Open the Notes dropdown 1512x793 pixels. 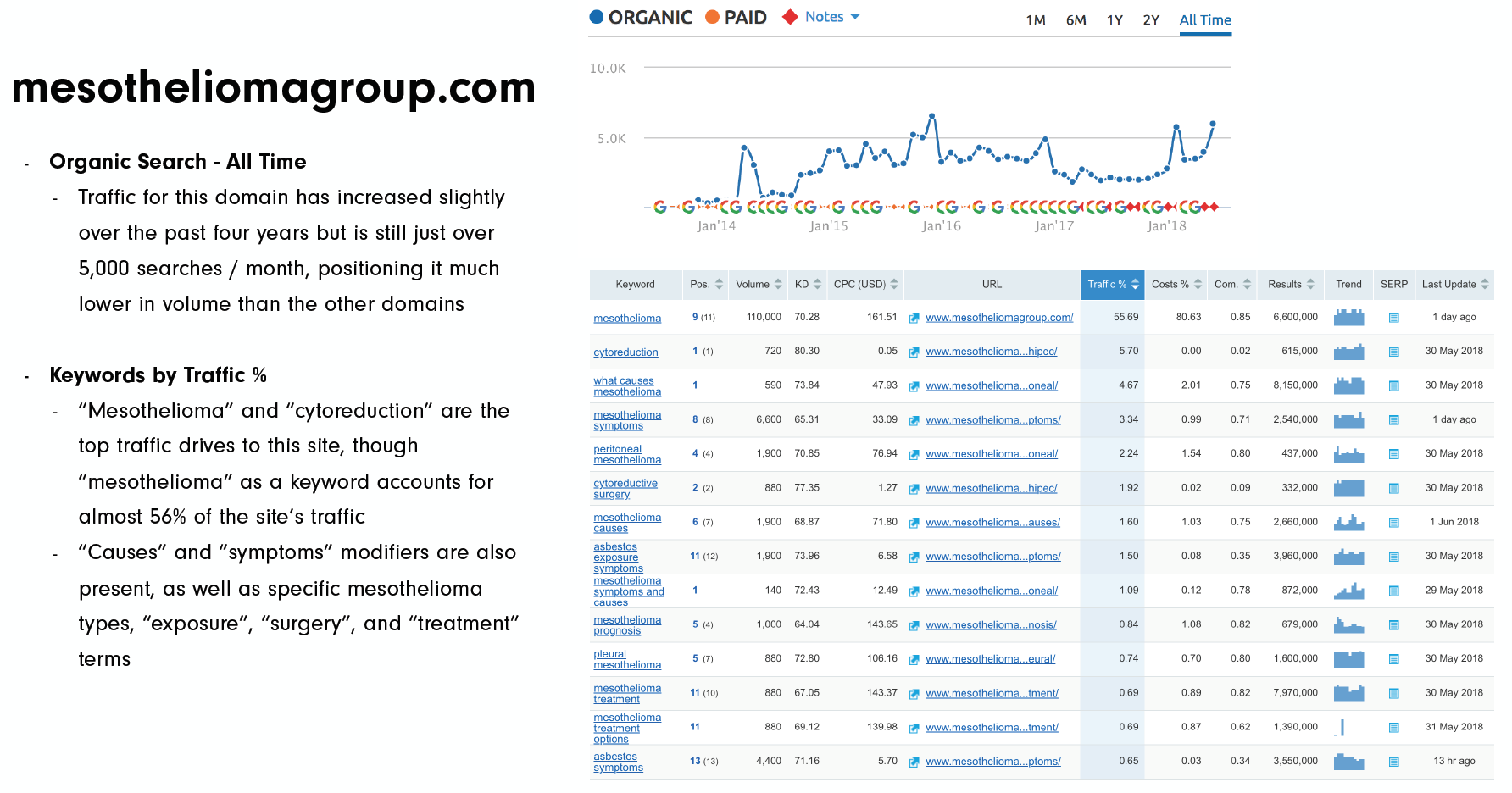[x=831, y=17]
